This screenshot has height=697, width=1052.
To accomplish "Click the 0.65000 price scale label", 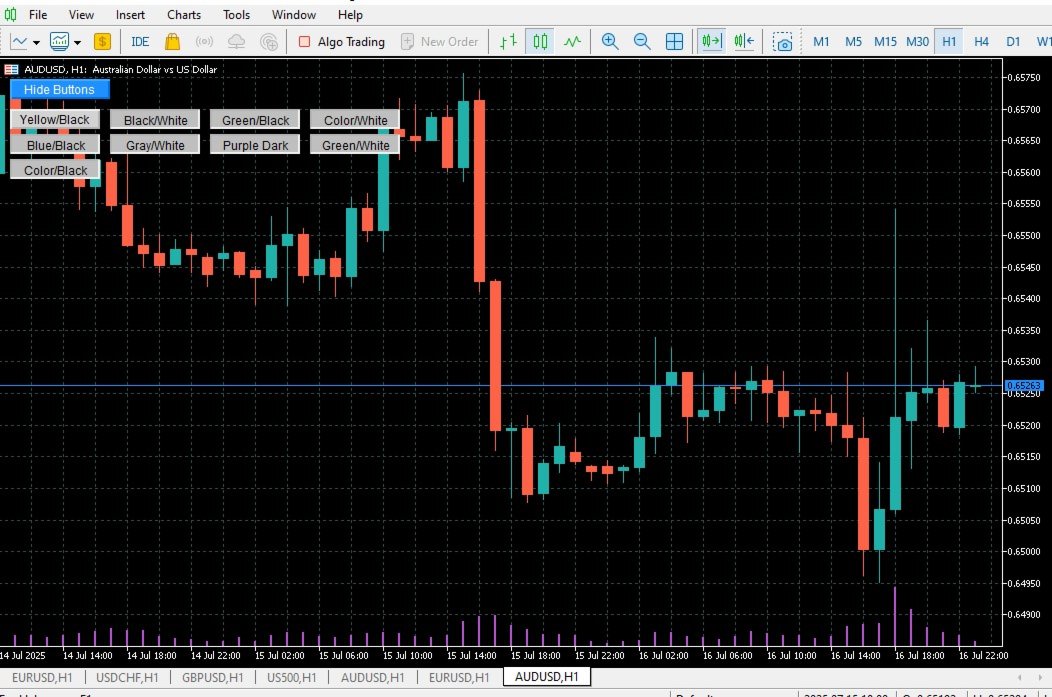I will [1024, 551].
